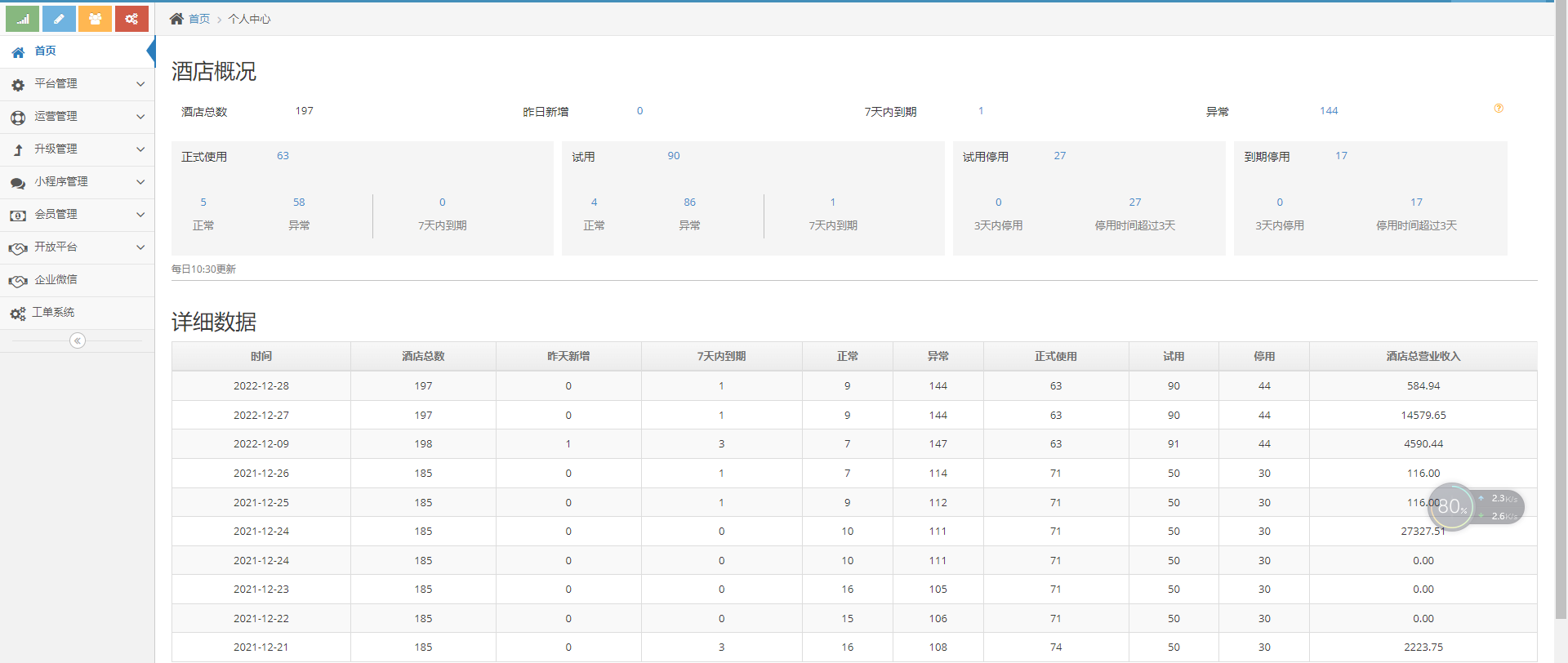Click the handshake icon beside 企业微信
This screenshot has width=1568, height=663.
pyautogui.click(x=18, y=281)
